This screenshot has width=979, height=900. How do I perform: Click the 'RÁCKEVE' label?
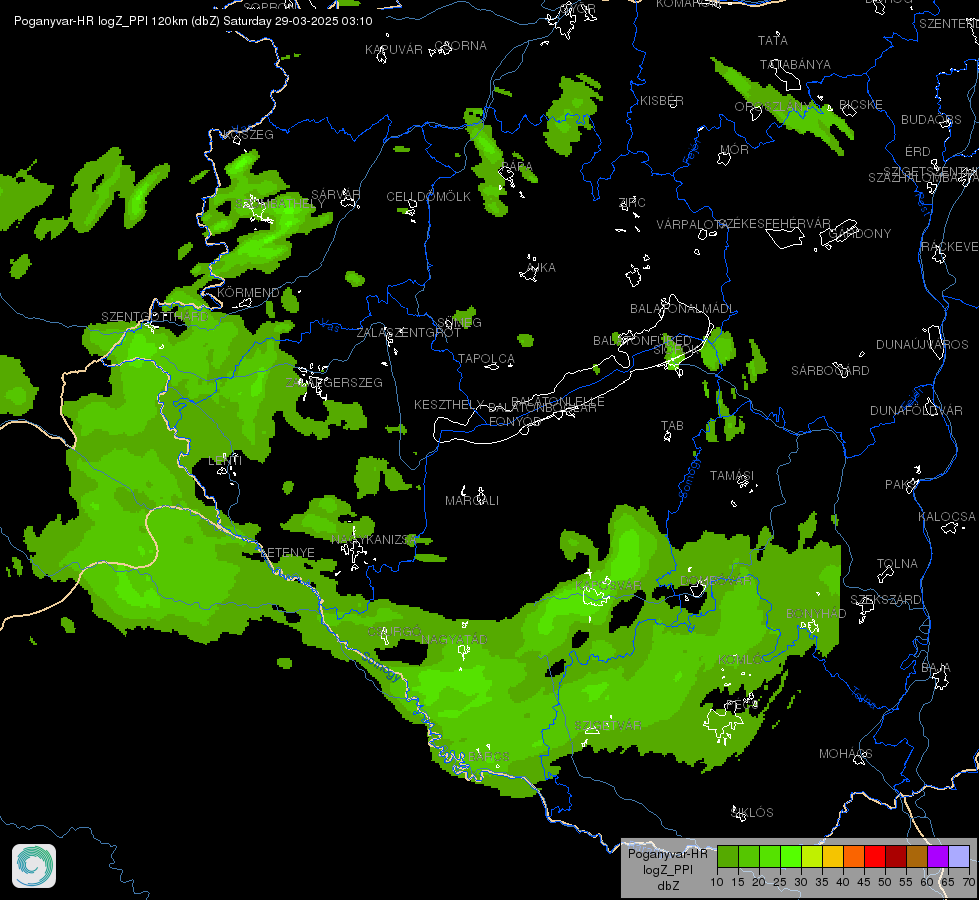(950, 247)
